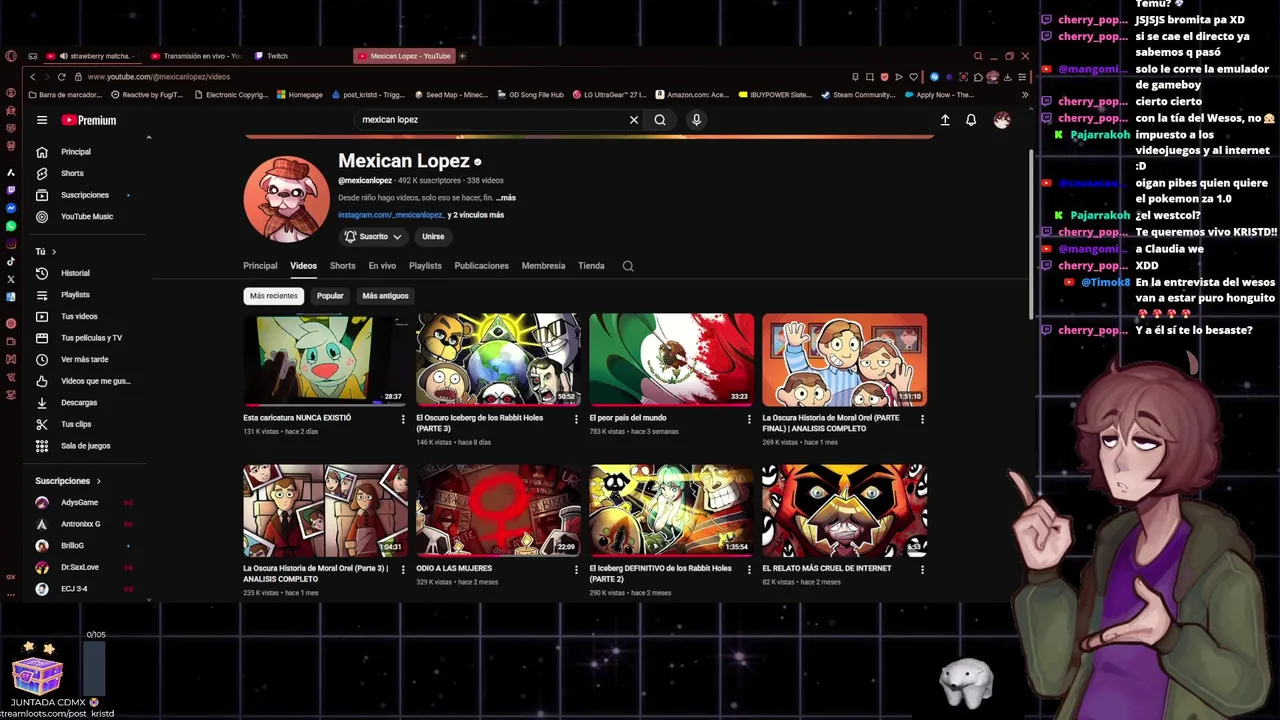Open EL RELATO MÁS CRUEL DE INTERNET thumbnail
Screen dimensions: 1280x720
[x=844, y=510]
